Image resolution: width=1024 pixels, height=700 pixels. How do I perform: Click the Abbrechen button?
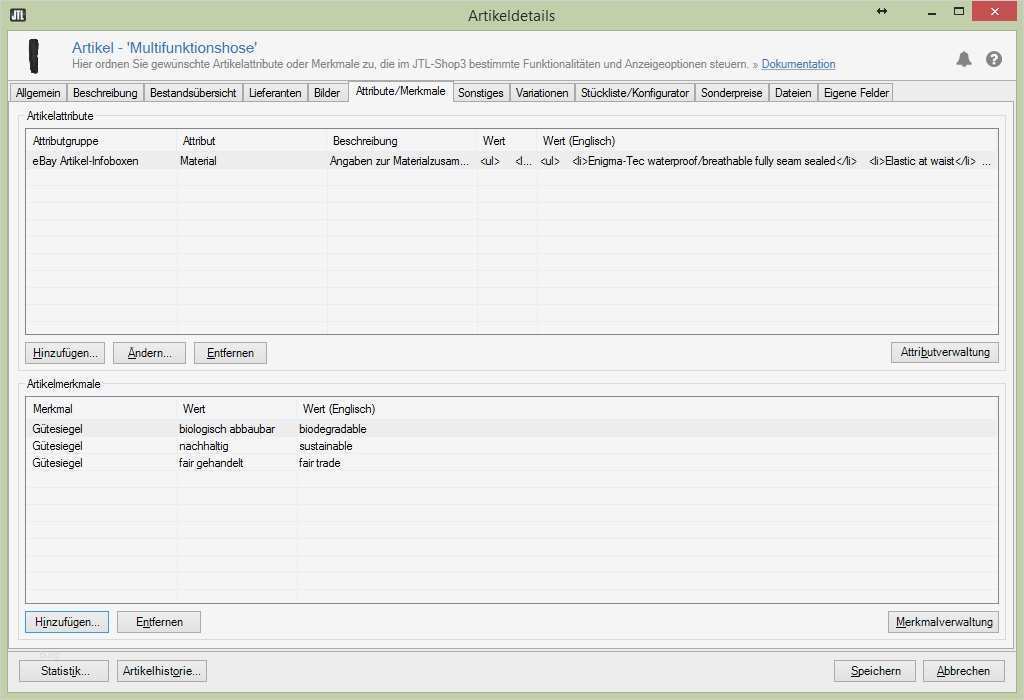pos(963,671)
